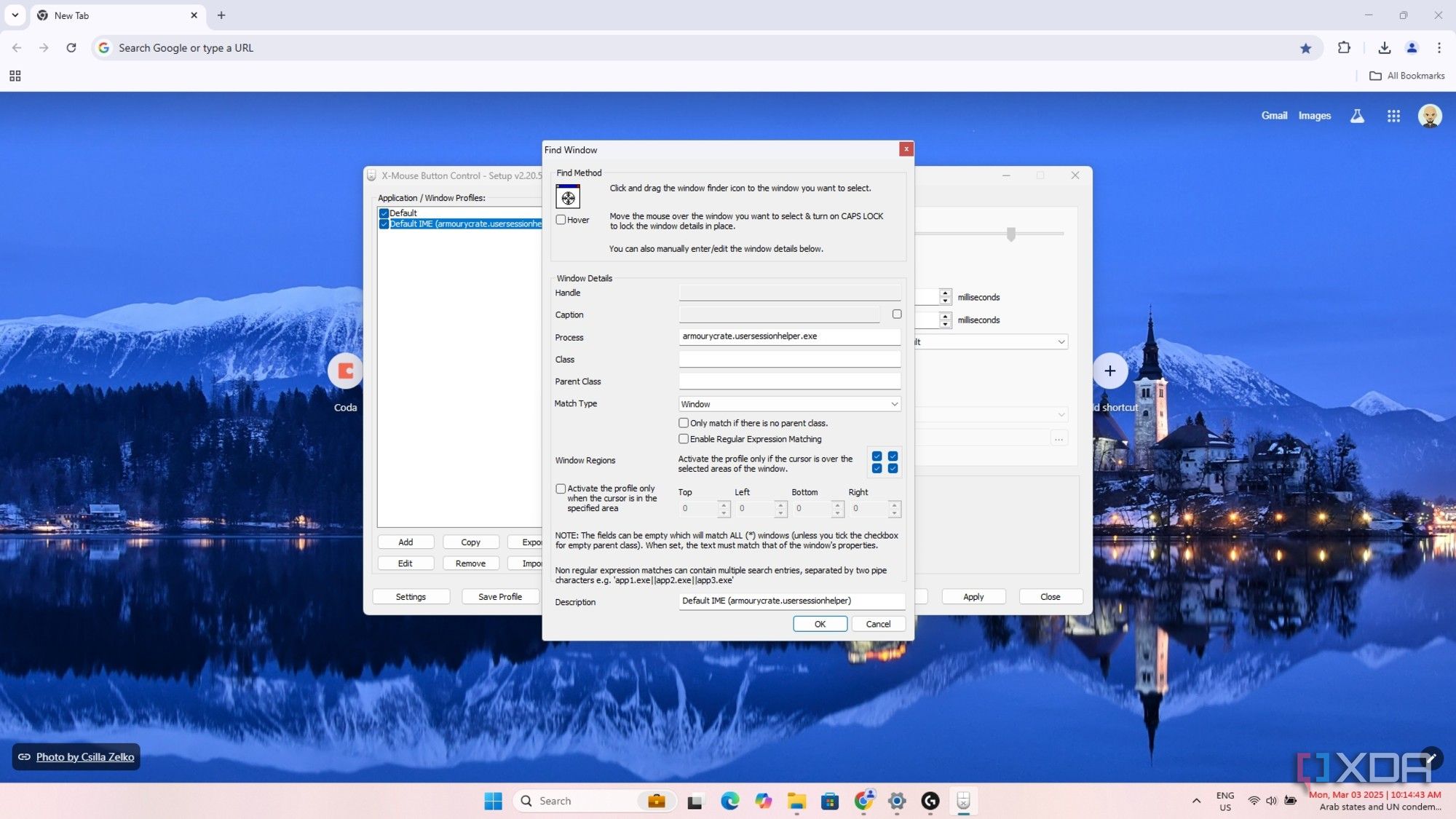Click Save Profile button
The image size is (1456, 819).
pyautogui.click(x=500, y=597)
